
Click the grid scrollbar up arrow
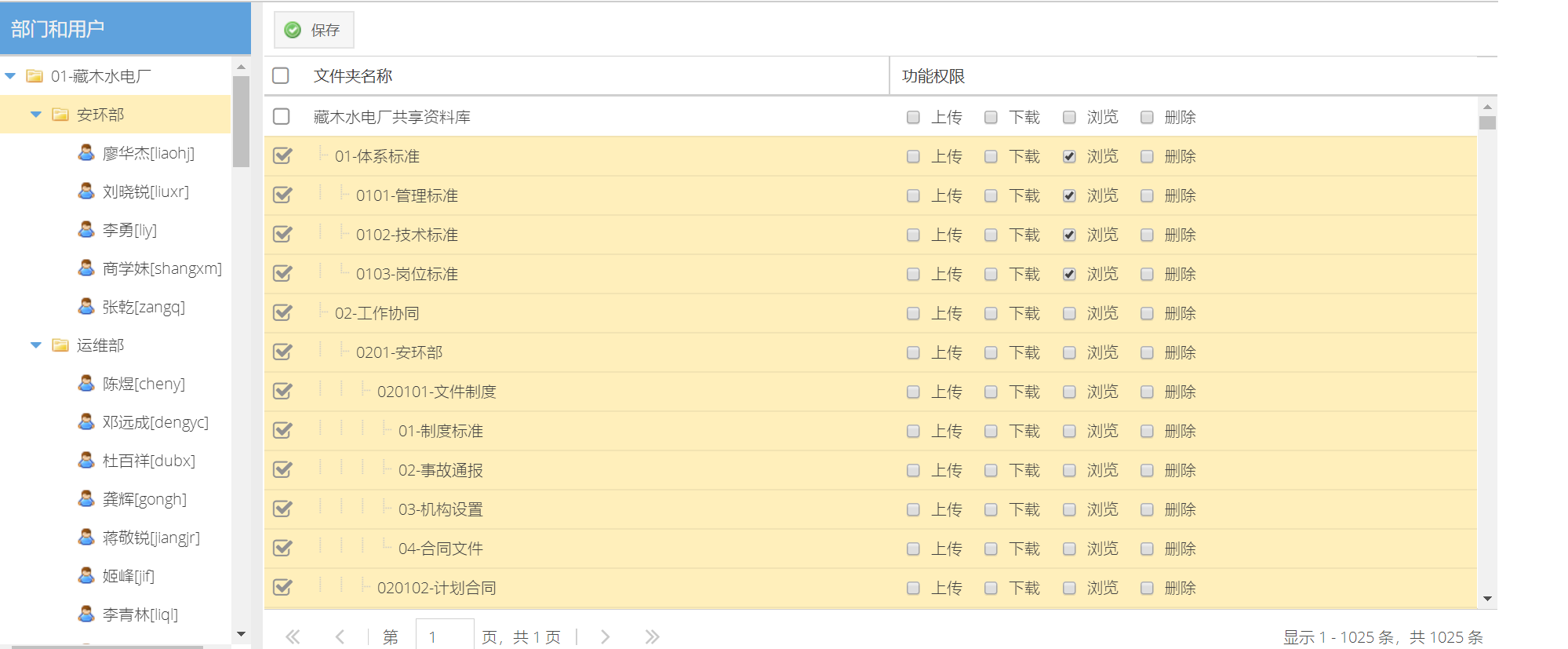pos(1487,106)
